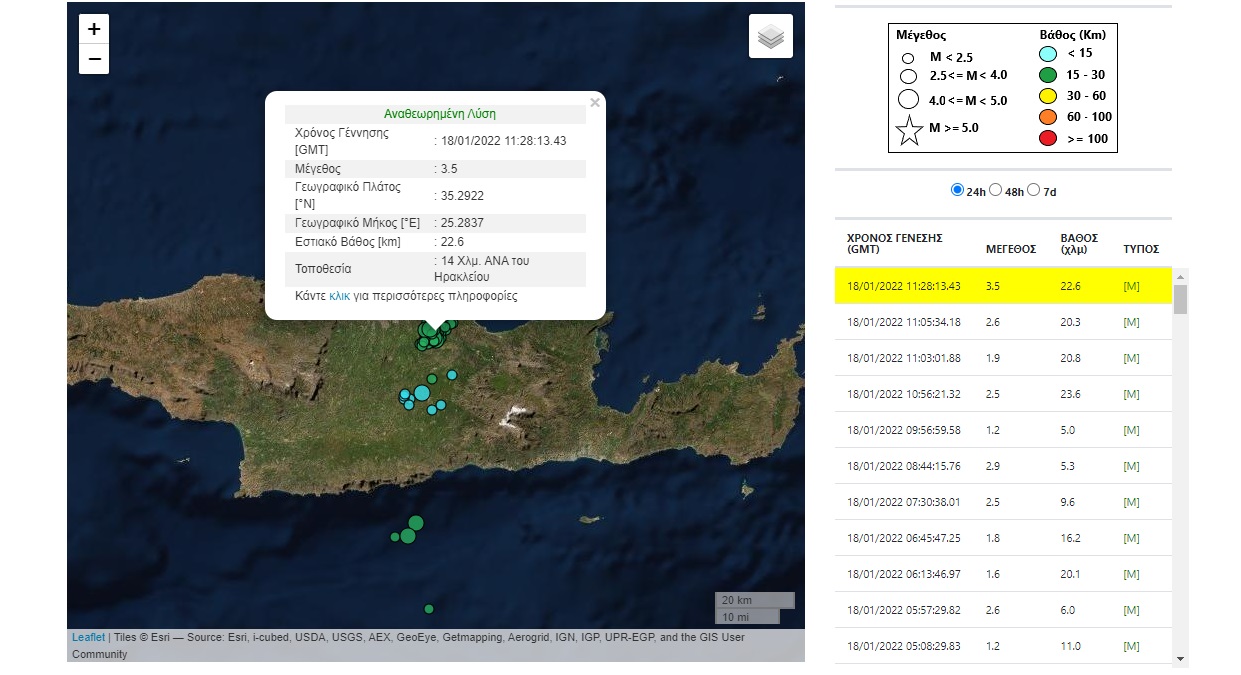Open the Leaflet attribution link

coord(87,636)
